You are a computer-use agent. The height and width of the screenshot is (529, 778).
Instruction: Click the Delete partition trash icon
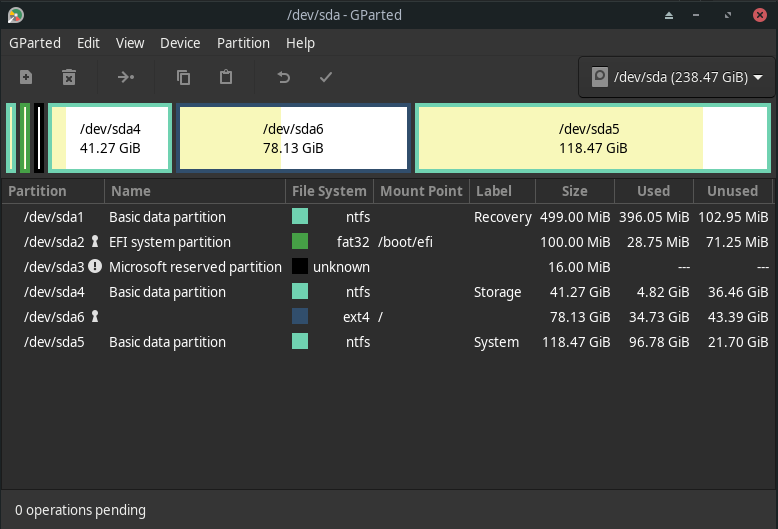[x=69, y=77]
